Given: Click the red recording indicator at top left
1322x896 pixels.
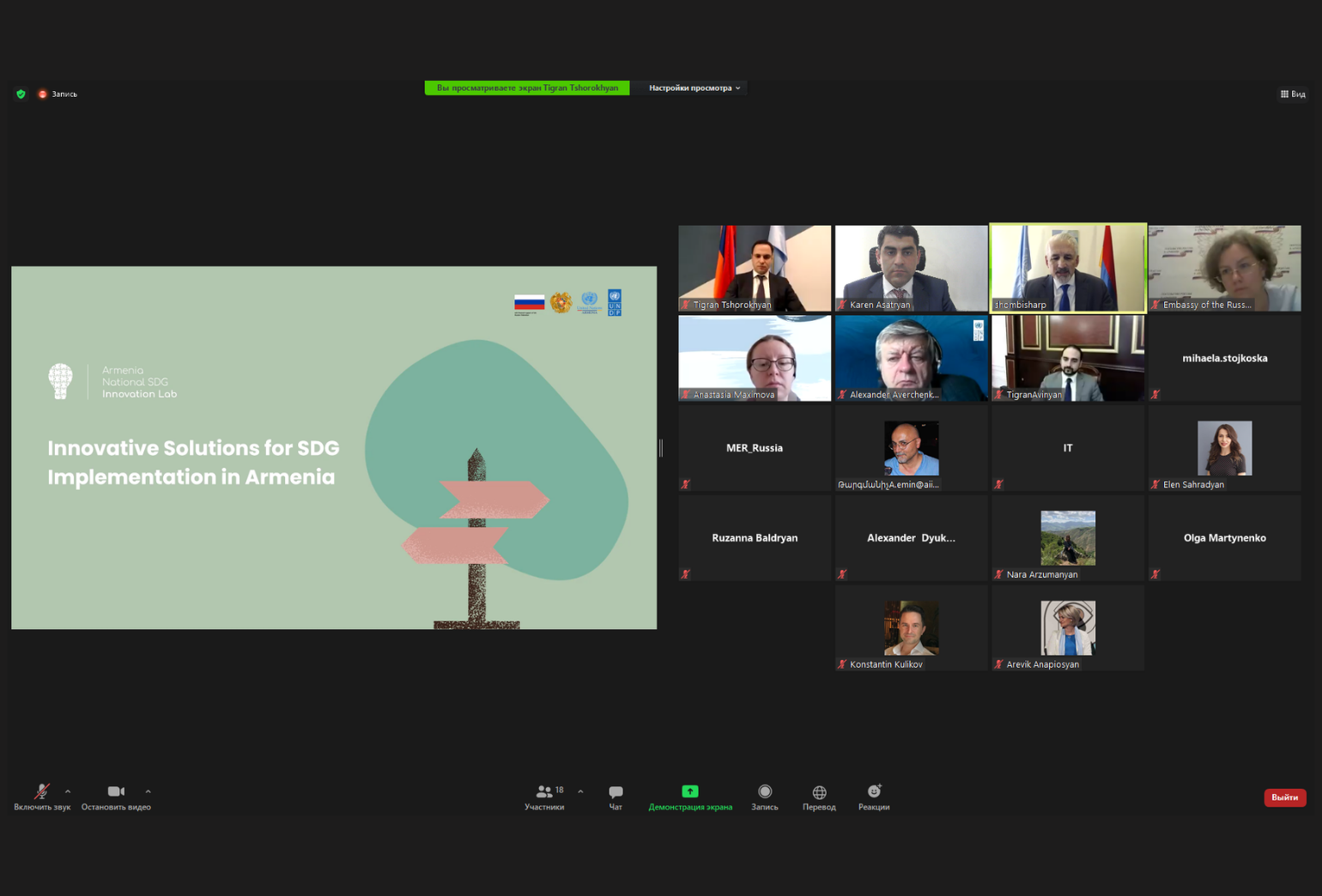Looking at the screenshot, I should click(43, 94).
